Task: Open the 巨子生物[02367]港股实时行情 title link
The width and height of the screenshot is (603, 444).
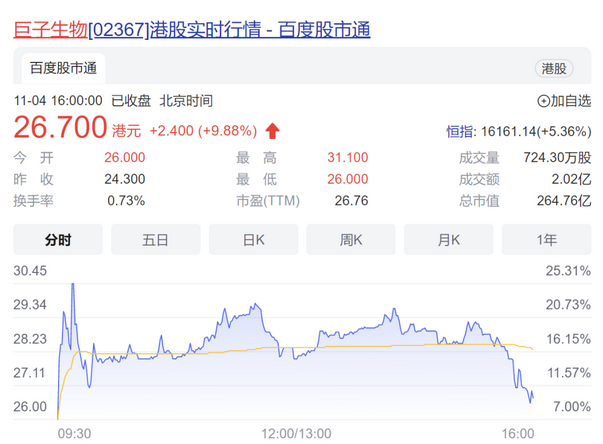Action: click(192, 30)
